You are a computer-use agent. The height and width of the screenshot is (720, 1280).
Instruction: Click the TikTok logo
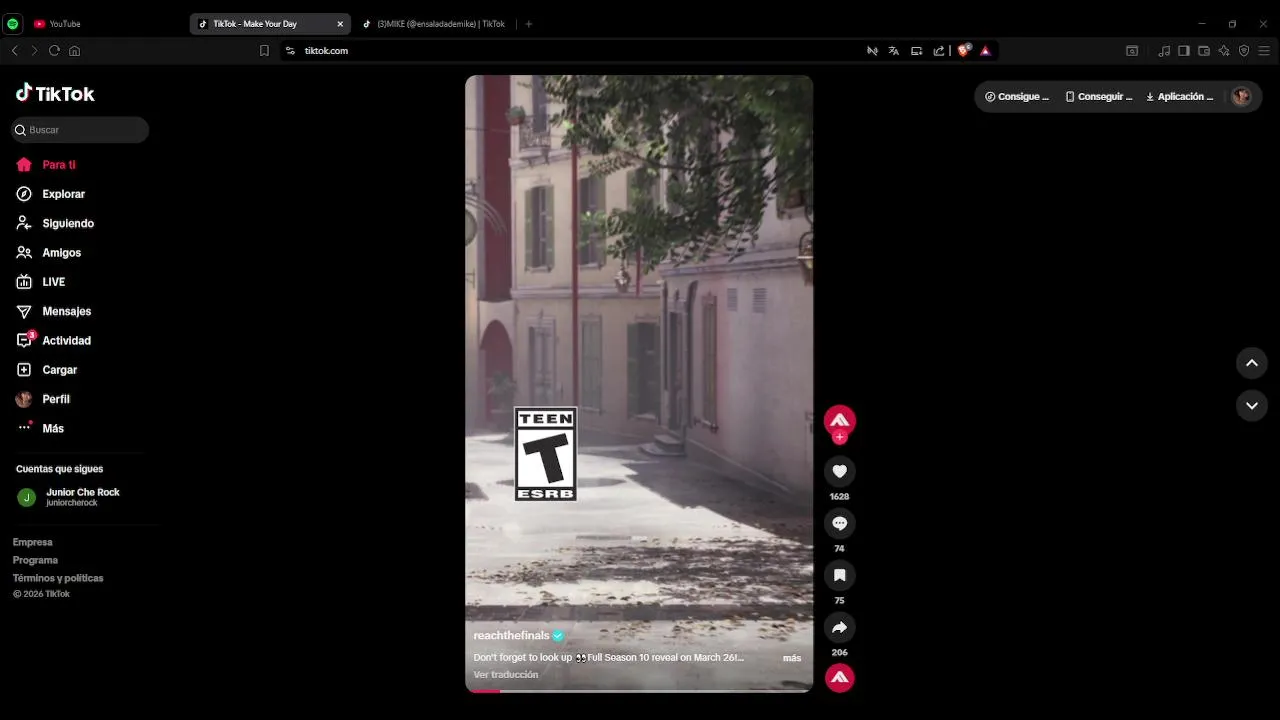(55, 94)
